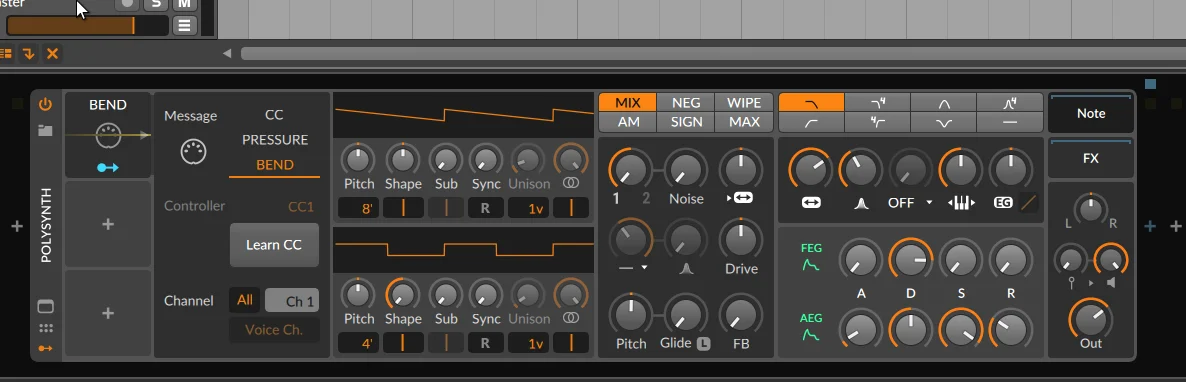This screenshot has width=1186, height=382.
Task: Select the SIGN oscillator blend mode
Action: click(686, 122)
